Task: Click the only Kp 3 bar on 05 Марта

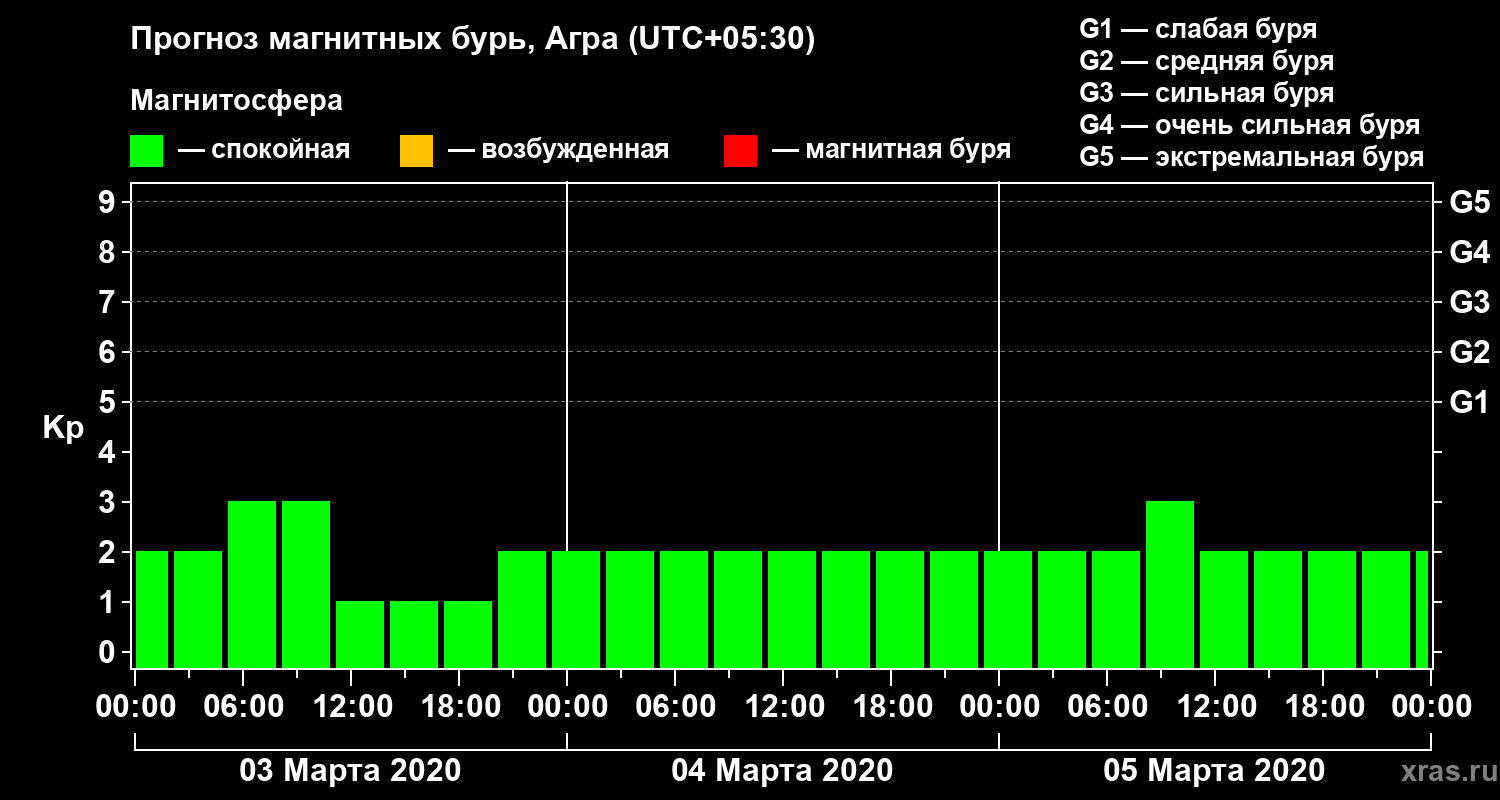Action: click(x=1170, y=584)
